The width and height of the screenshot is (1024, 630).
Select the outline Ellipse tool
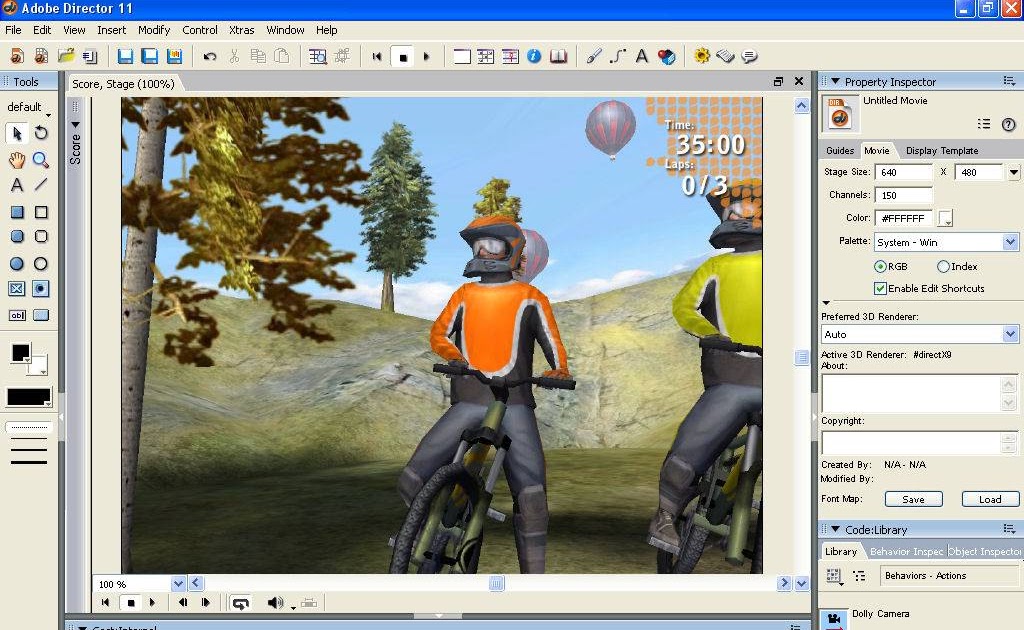(x=41, y=264)
